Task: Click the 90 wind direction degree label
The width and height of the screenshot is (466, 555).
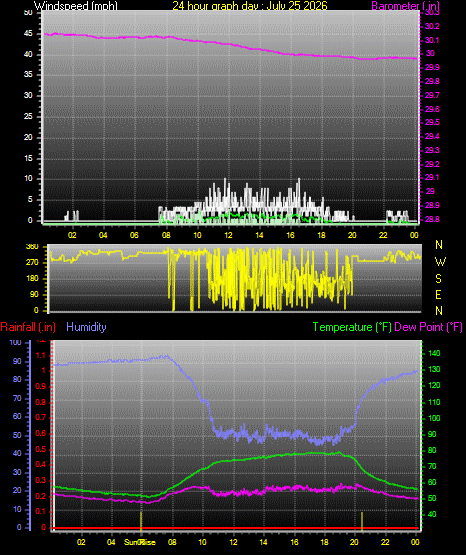Action: point(34,294)
